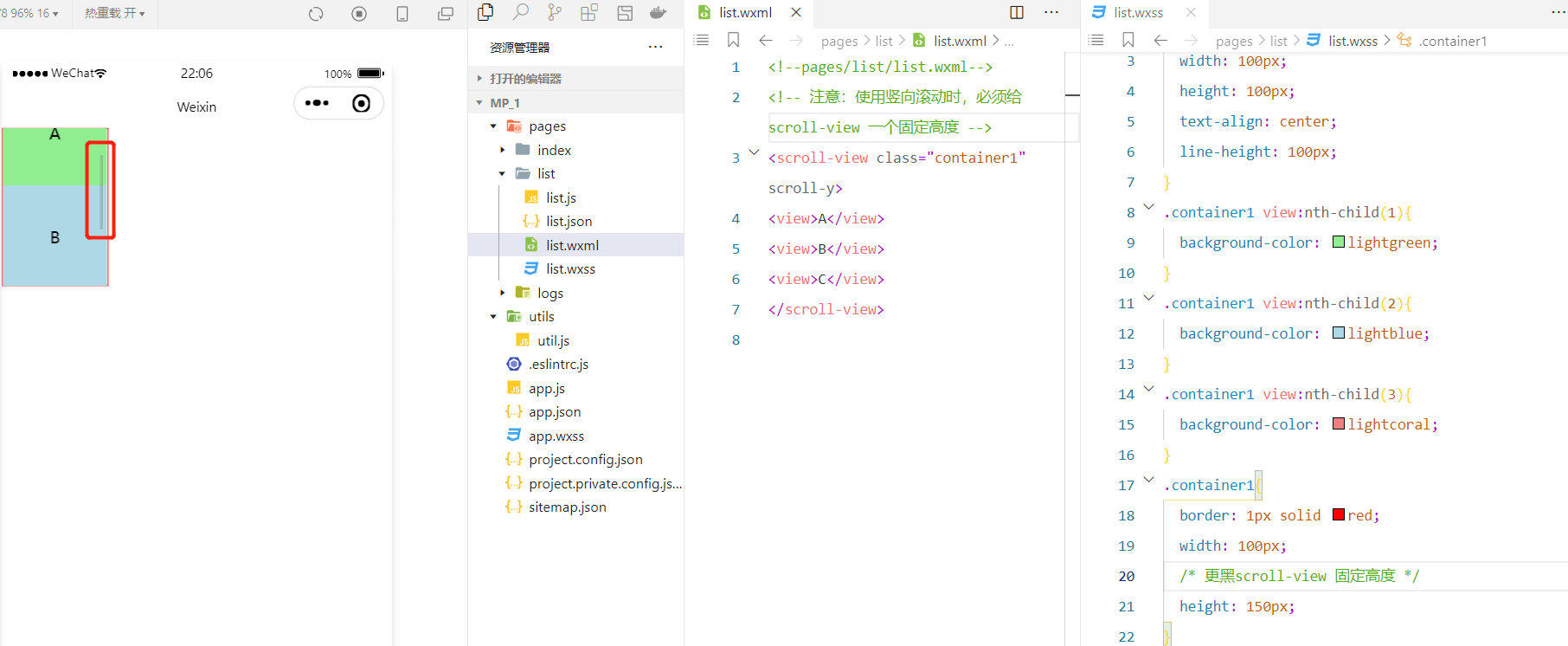Go back using arrow in list.wxss editor
This screenshot has width=1568, height=646.
1160,40
